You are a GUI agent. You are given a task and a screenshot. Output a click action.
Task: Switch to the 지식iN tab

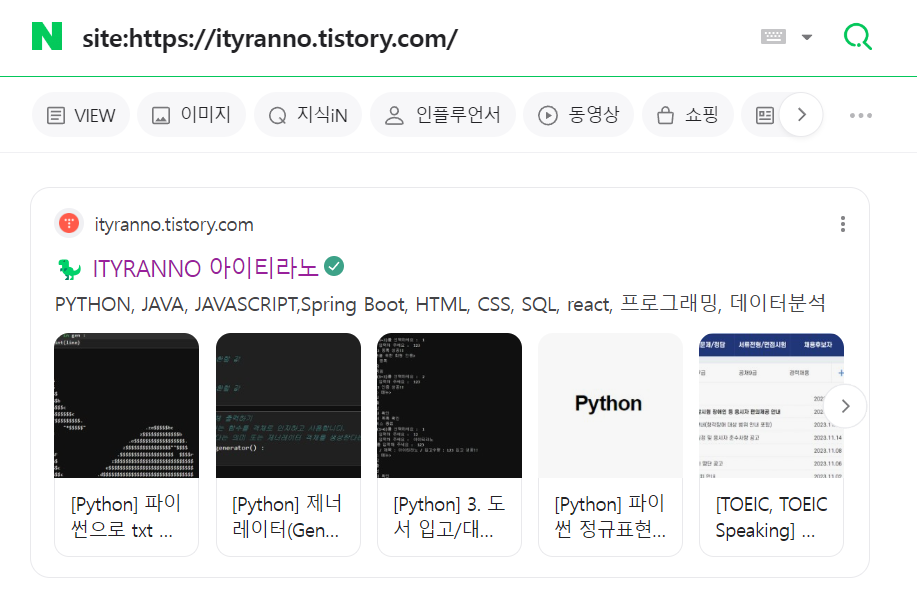[x=308, y=115]
